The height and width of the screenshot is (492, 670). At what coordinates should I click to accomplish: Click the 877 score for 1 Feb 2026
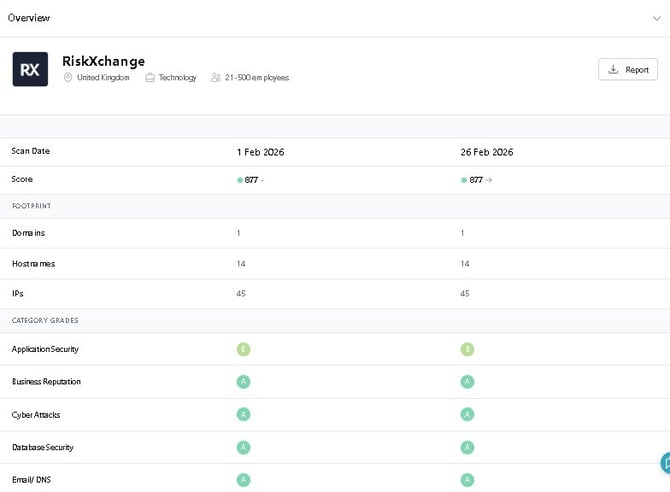pyautogui.click(x=250, y=180)
